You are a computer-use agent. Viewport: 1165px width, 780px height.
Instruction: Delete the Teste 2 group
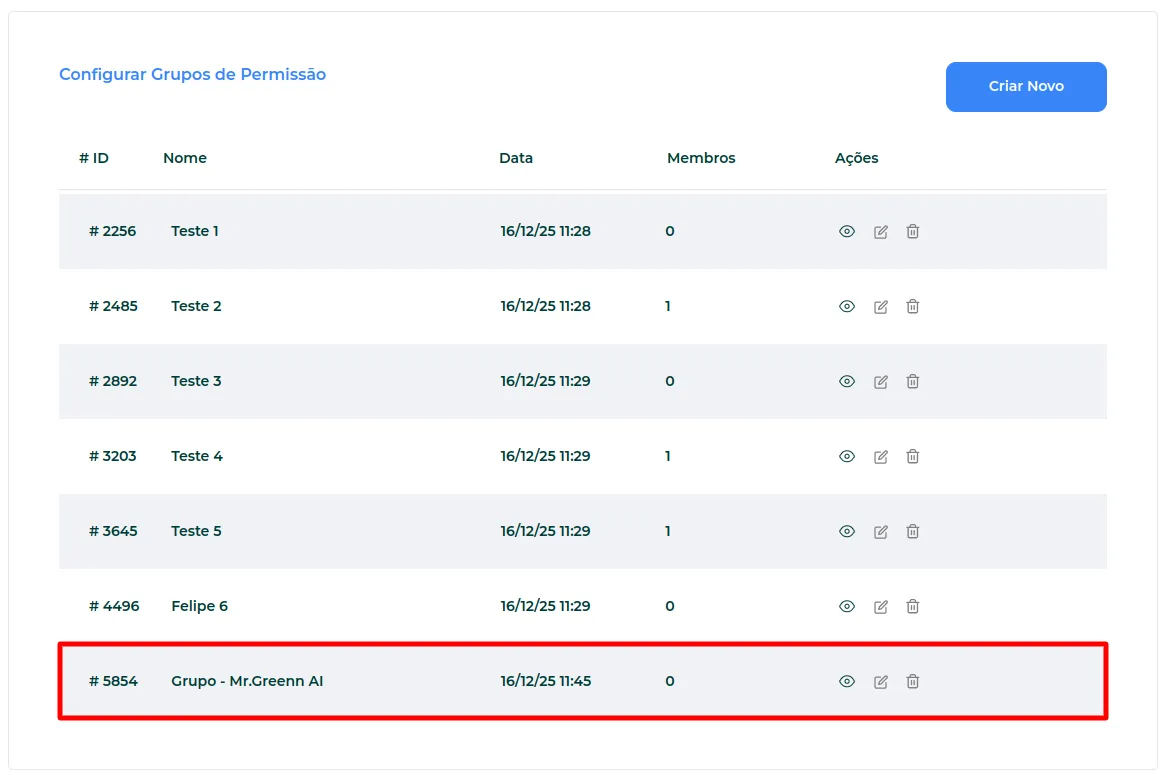point(912,307)
